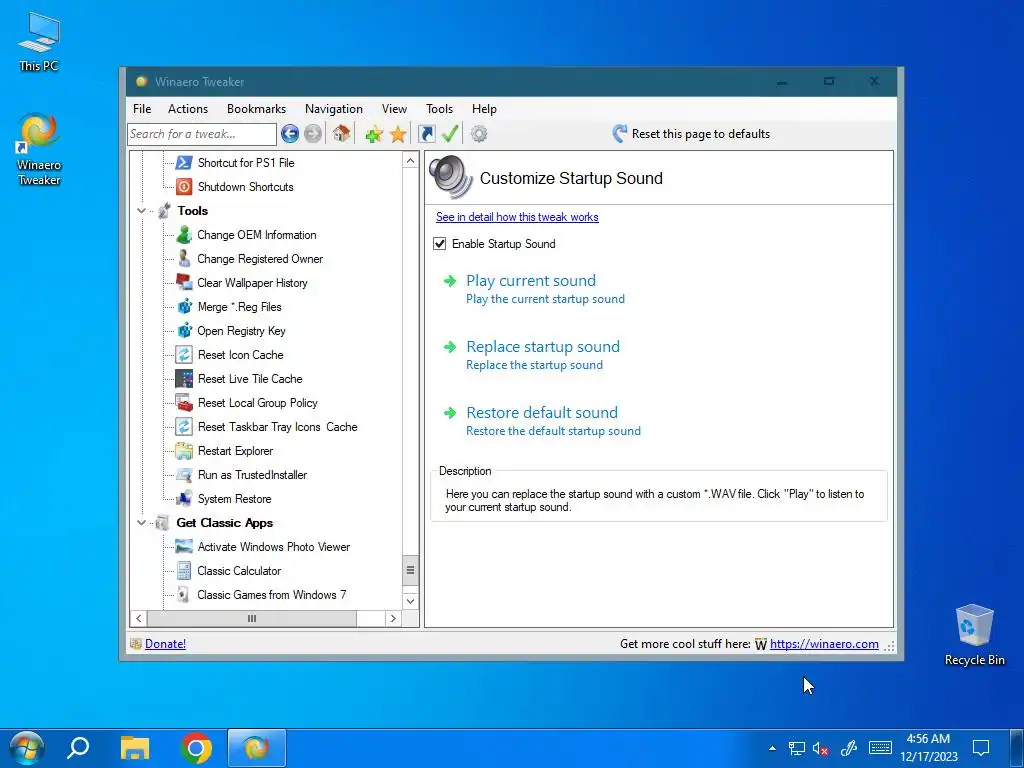The height and width of the screenshot is (768, 1024).
Task: Add bookmark with green plus star icon
Action: [x=374, y=135]
